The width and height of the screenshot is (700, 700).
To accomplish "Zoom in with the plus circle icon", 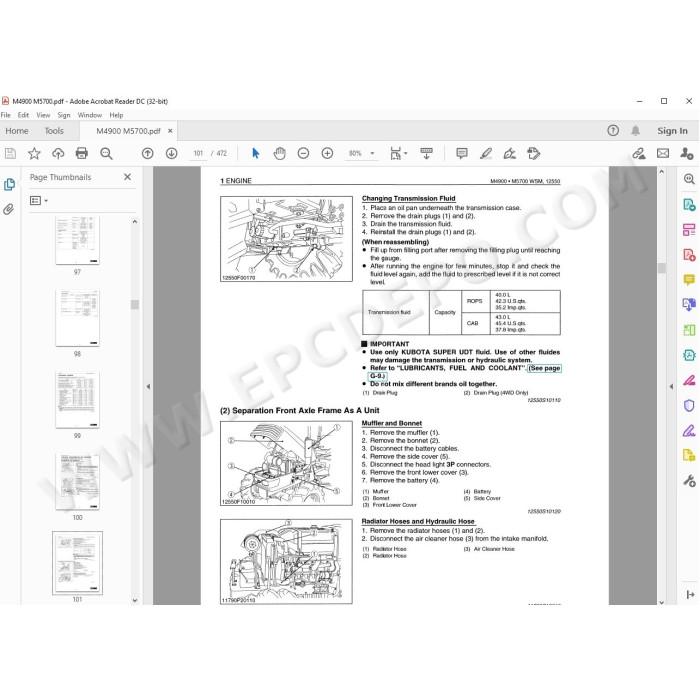I will tap(327, 154).
